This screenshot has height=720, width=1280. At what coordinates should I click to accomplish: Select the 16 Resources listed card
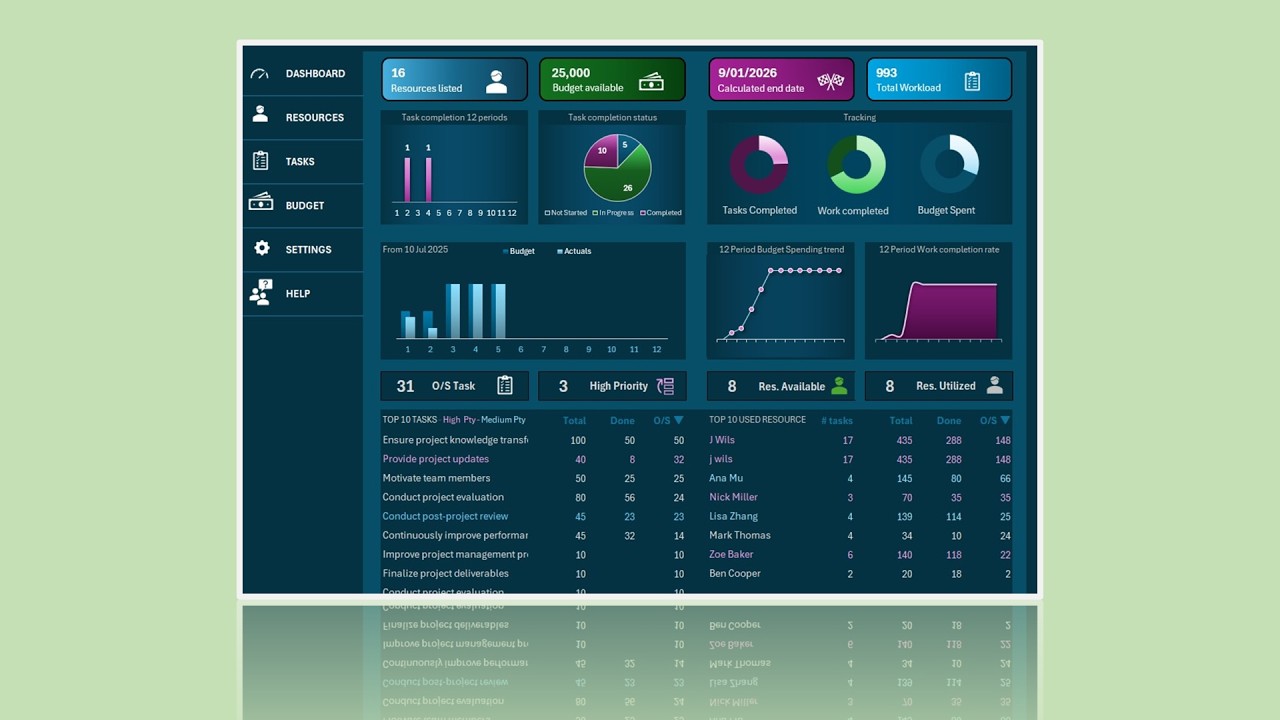pyautogui.click(x=454, y=79)
